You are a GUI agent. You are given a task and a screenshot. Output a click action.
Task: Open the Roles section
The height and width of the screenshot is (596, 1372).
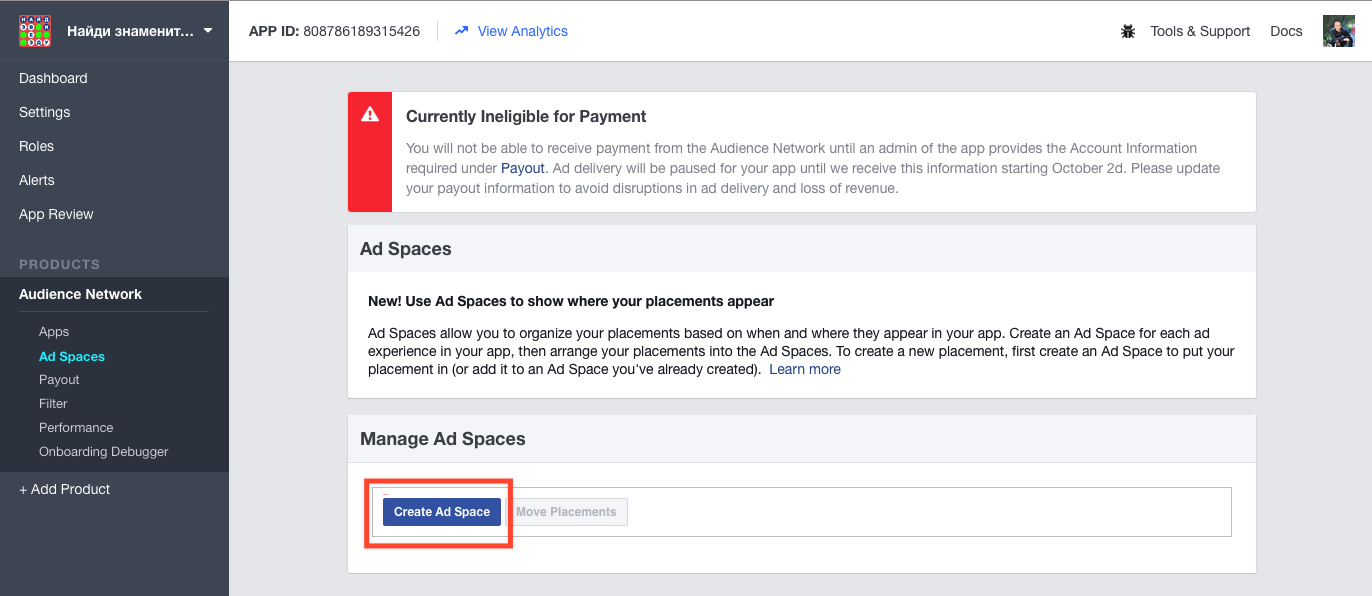(36, 146)
